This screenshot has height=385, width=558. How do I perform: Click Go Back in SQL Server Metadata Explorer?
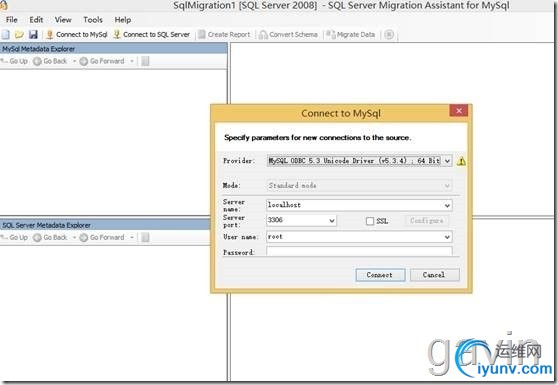pos(50,237)
